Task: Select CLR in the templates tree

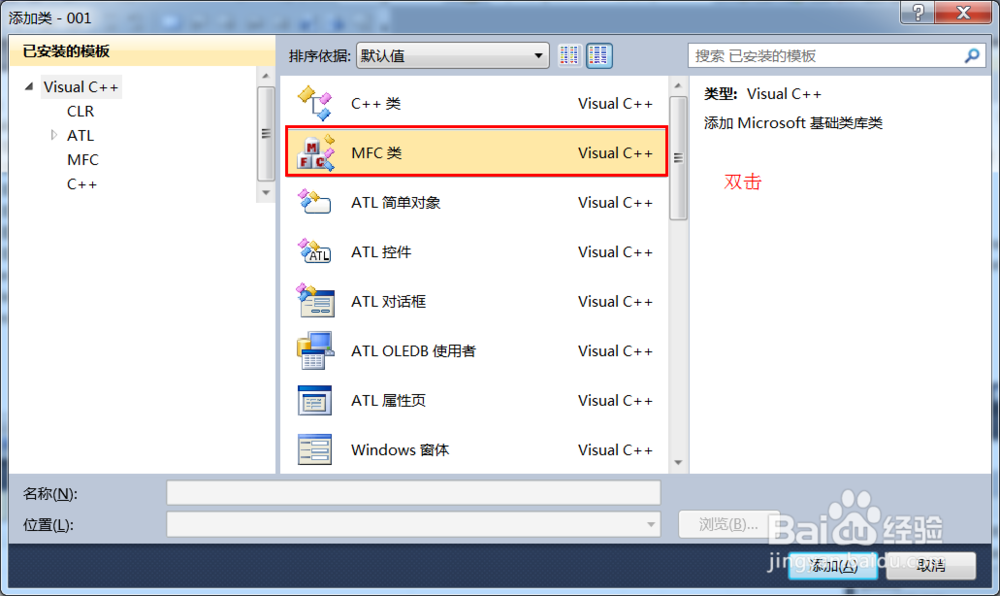Action: coord(80,111)
